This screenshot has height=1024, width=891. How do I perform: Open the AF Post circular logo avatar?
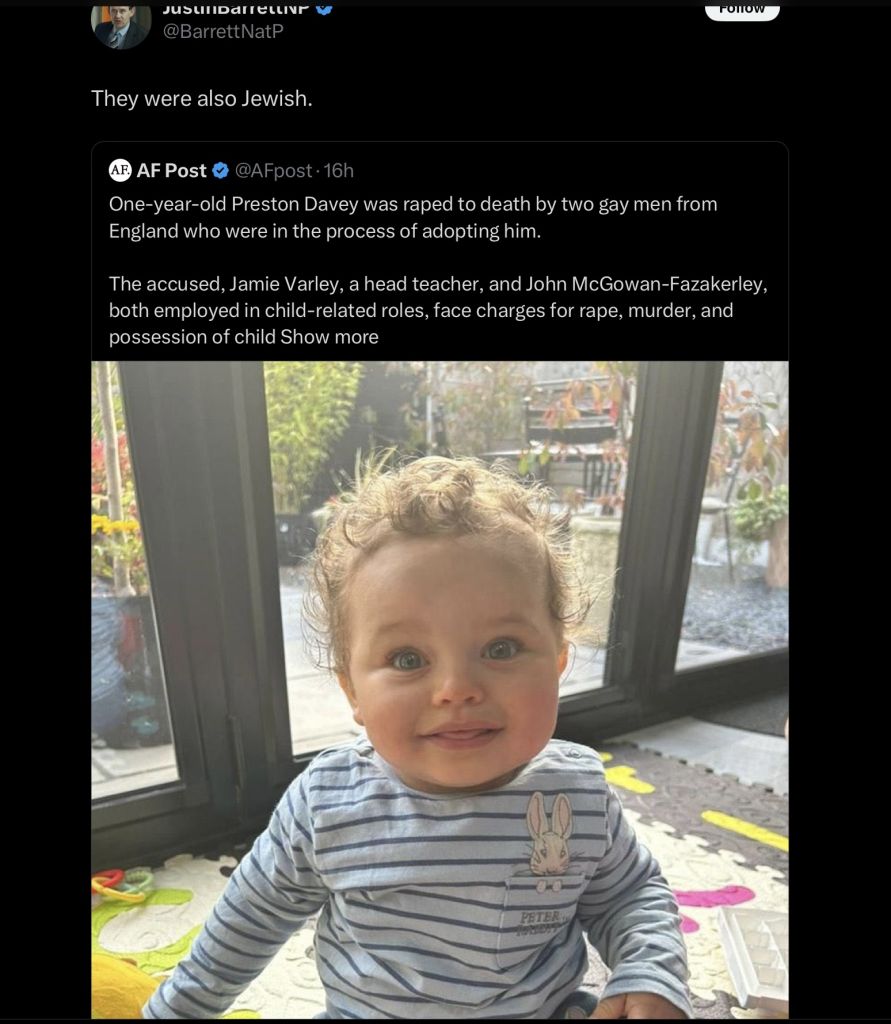pos(120,170)
